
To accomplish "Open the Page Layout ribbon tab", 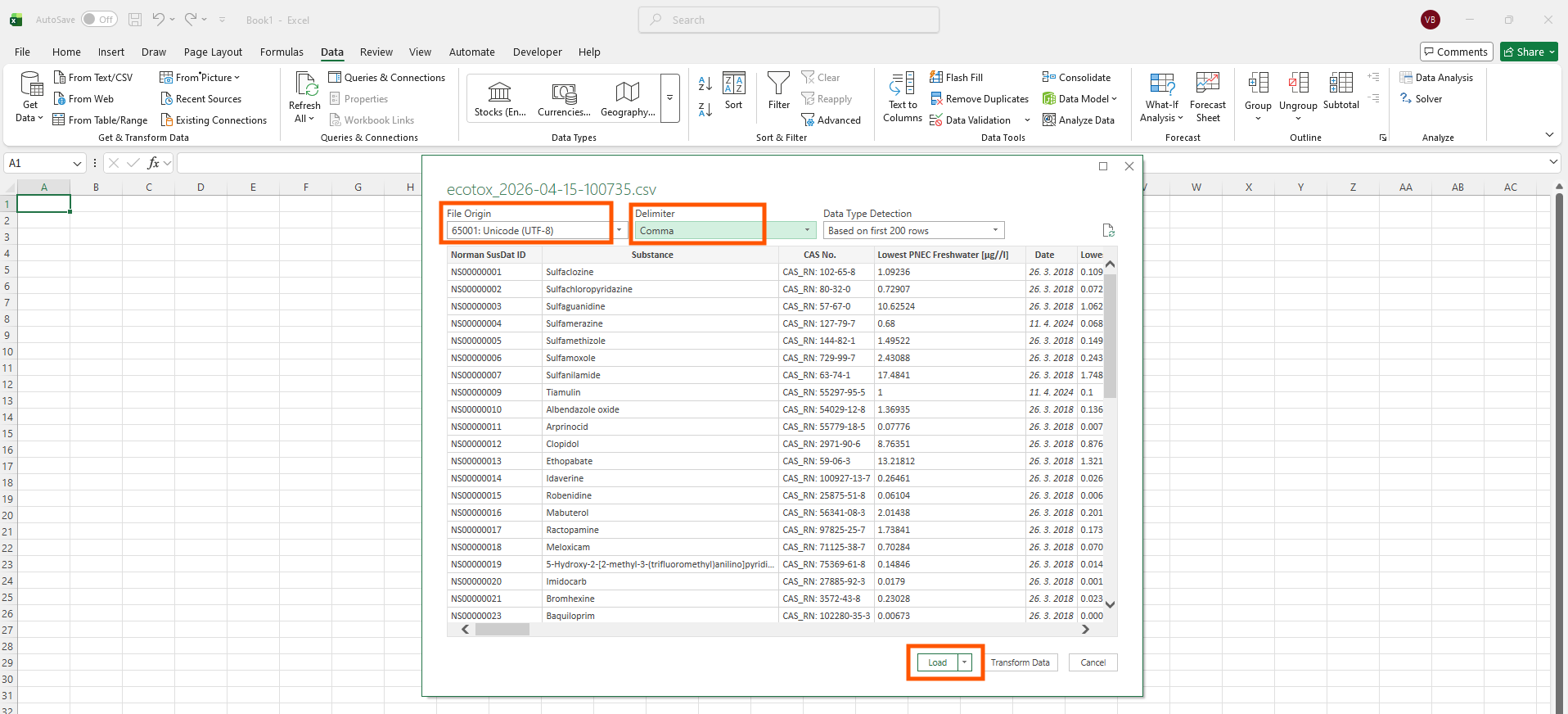I will pyautogui.click(x=213, y=52).
